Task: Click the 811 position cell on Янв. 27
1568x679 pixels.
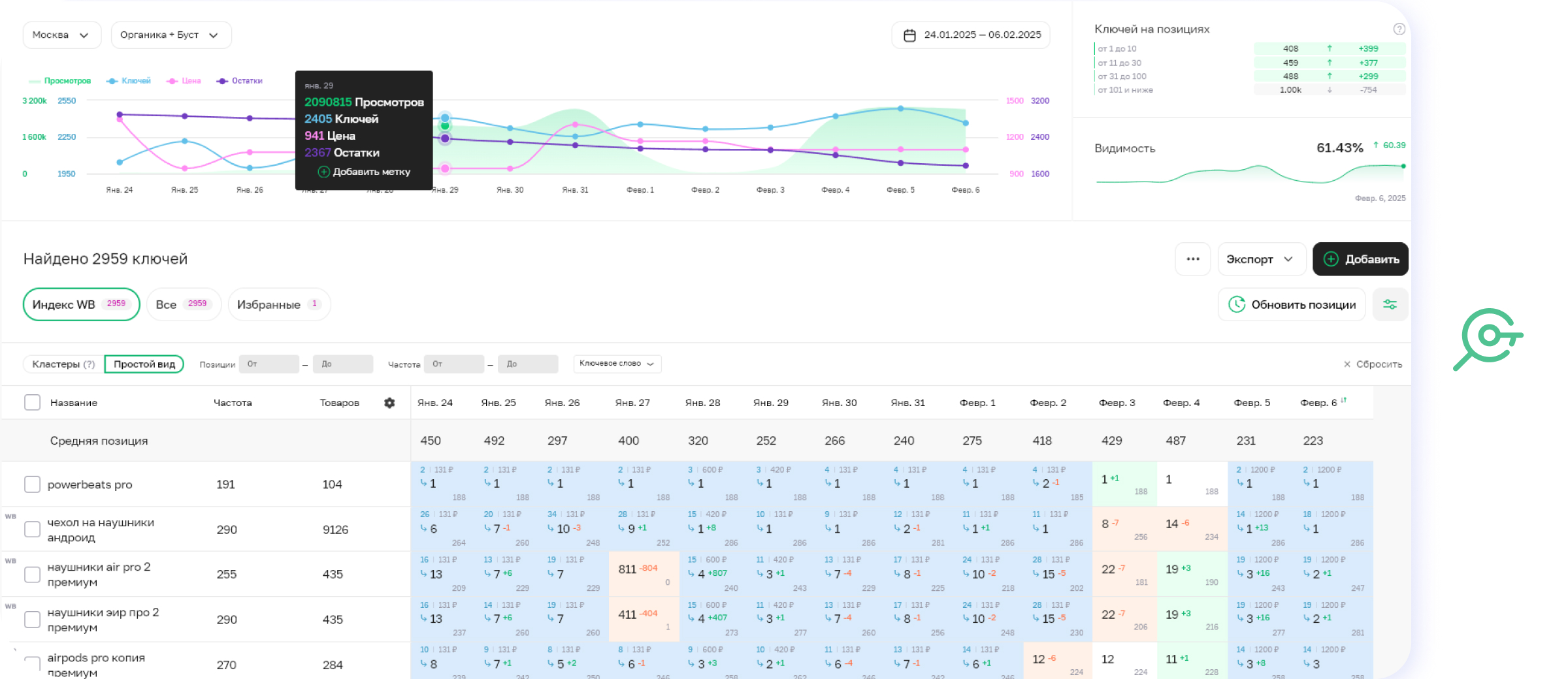Action: point(644,574)
